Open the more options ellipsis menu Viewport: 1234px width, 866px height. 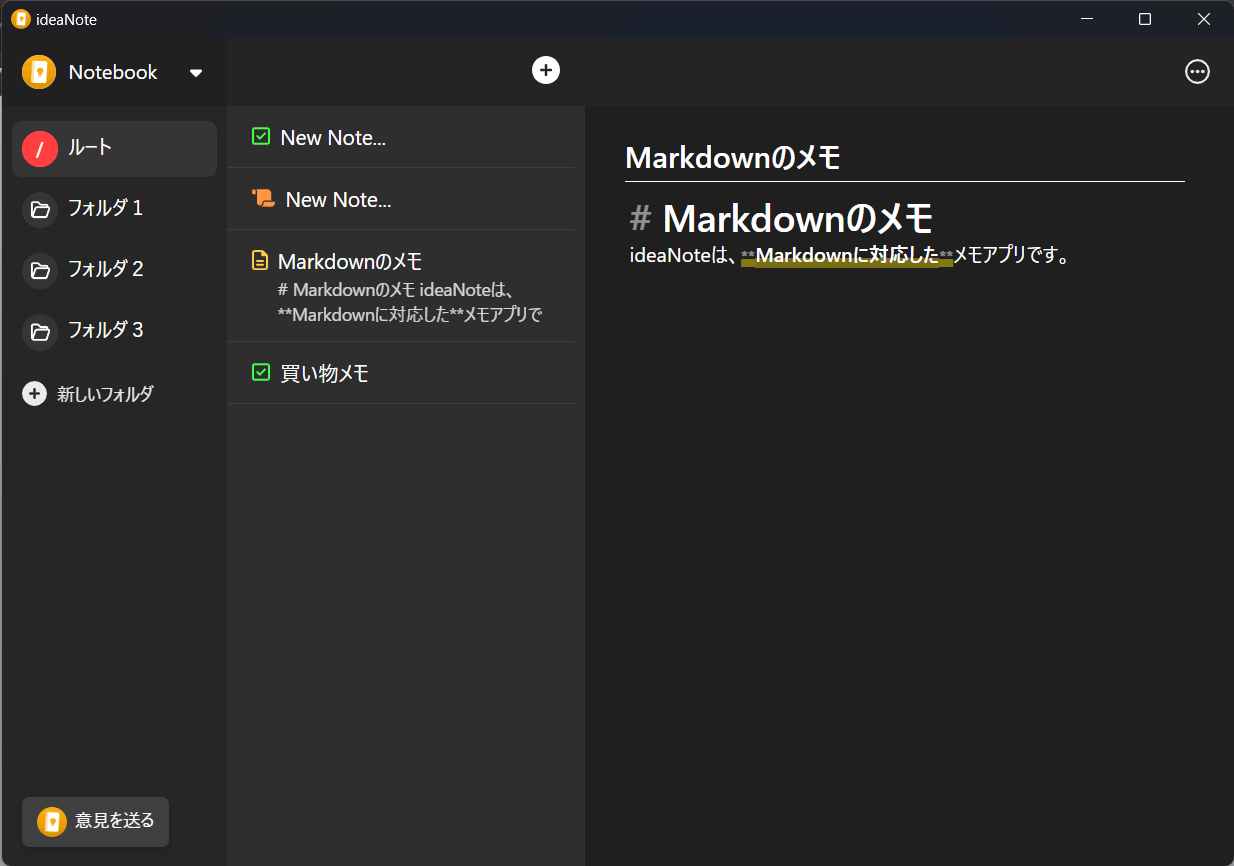point(1197,71)
